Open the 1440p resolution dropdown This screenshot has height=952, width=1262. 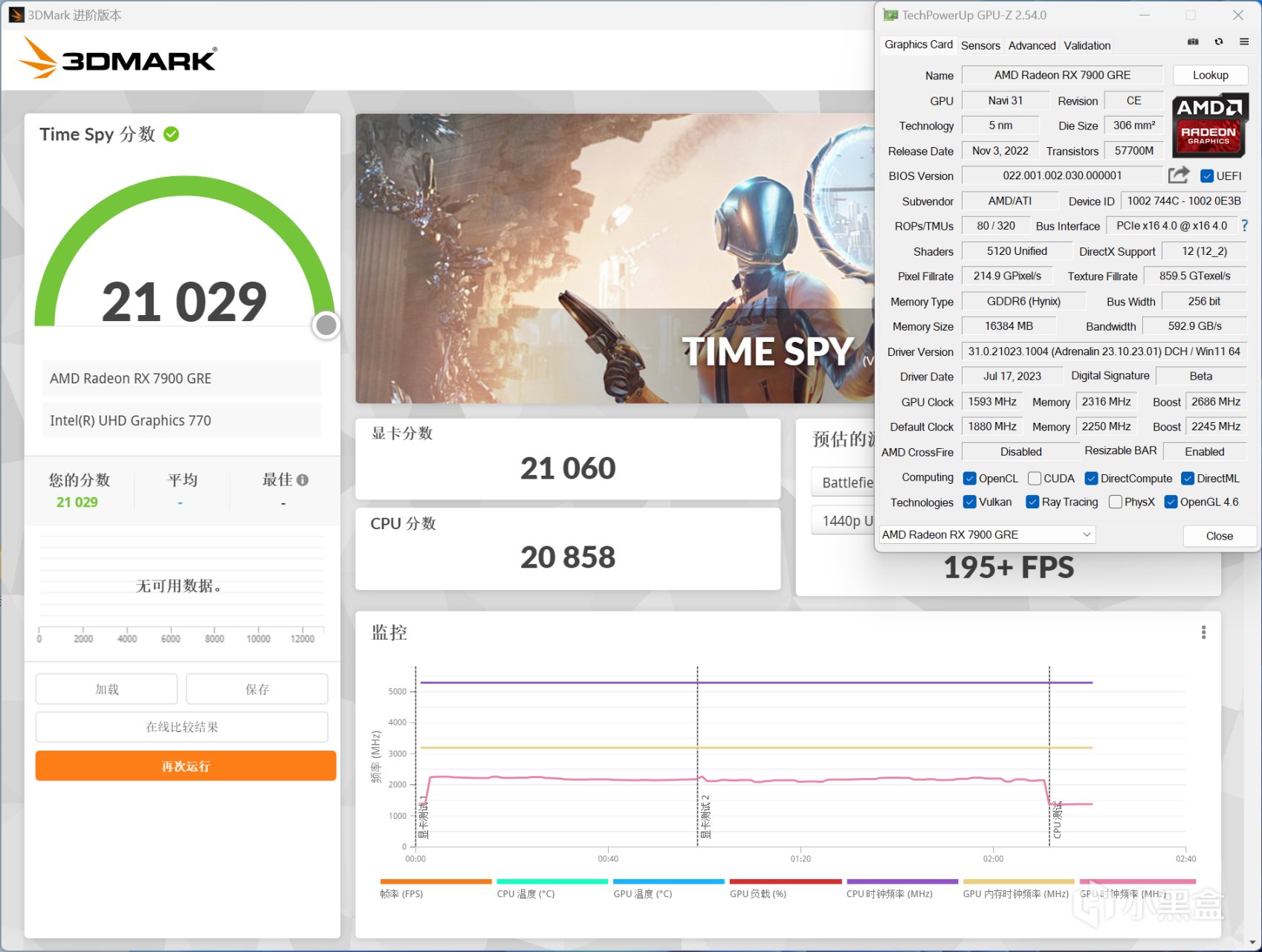coord(844,521)
